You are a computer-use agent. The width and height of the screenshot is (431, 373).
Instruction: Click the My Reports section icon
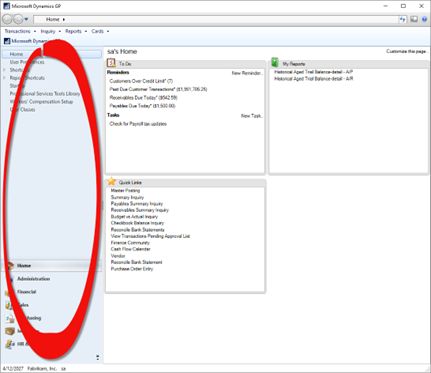point(275,62)
